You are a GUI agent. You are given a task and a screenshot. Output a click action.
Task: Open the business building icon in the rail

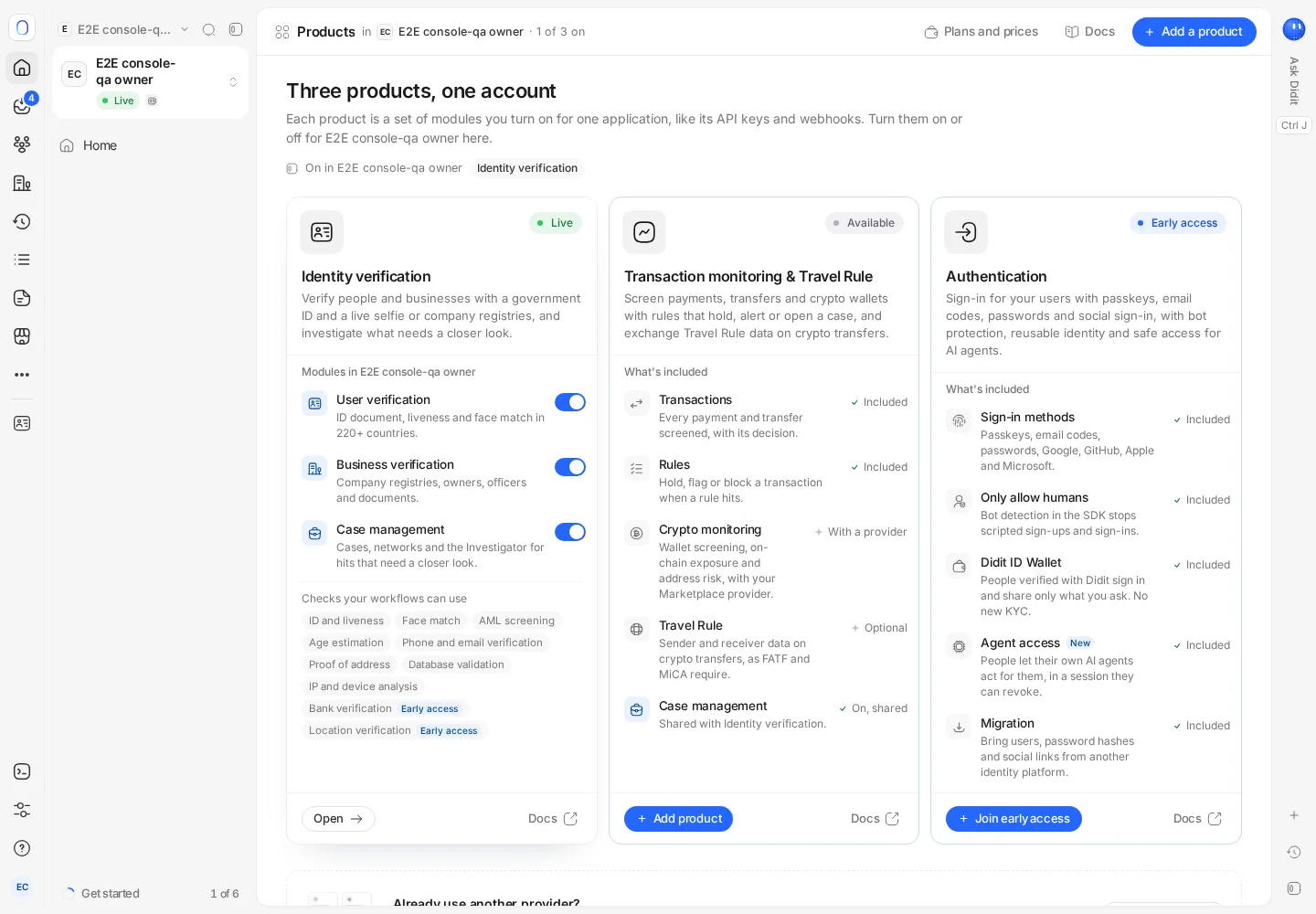pyautogui.click(x=22, y=183)
